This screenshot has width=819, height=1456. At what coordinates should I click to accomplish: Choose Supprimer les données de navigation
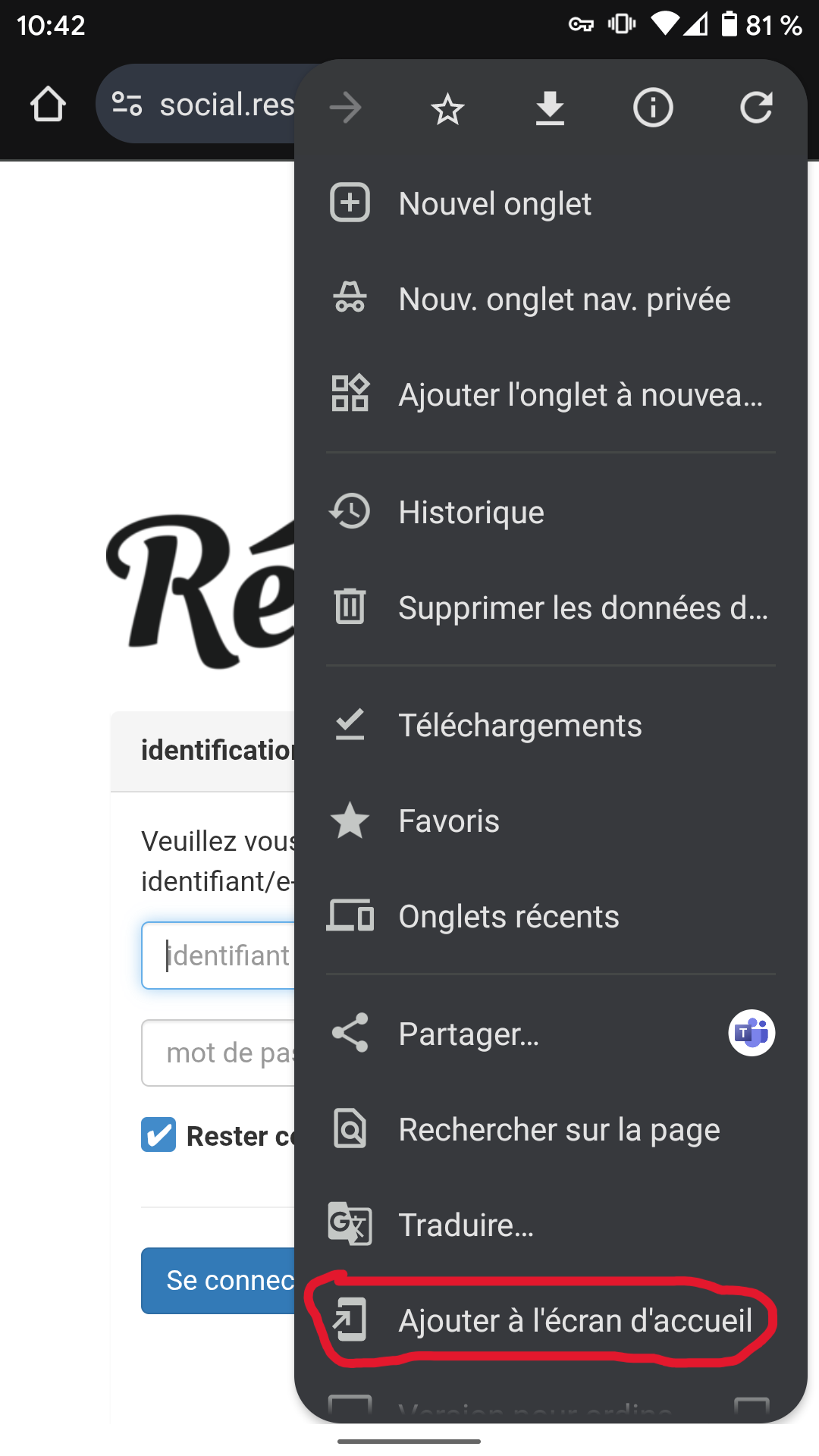pyautogui.click(x=551, y=607)
